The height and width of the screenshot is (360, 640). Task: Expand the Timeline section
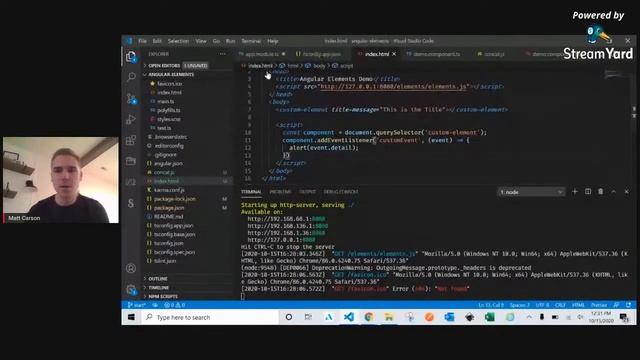[158, 288]
